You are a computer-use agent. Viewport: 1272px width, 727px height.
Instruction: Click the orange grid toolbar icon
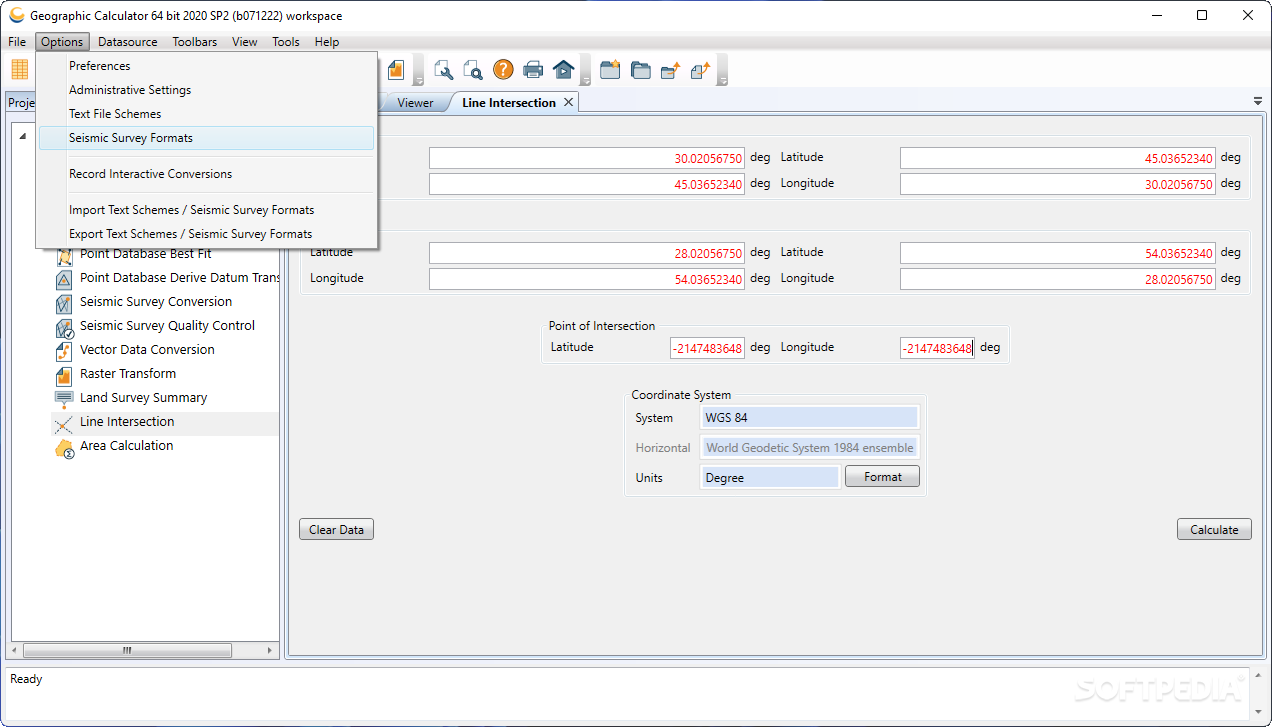click(x=20, y=69)
